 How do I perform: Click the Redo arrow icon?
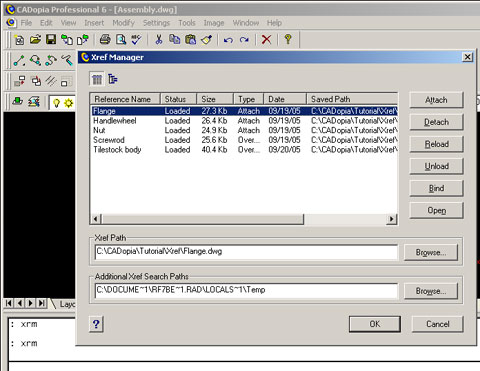click(244, 40)
